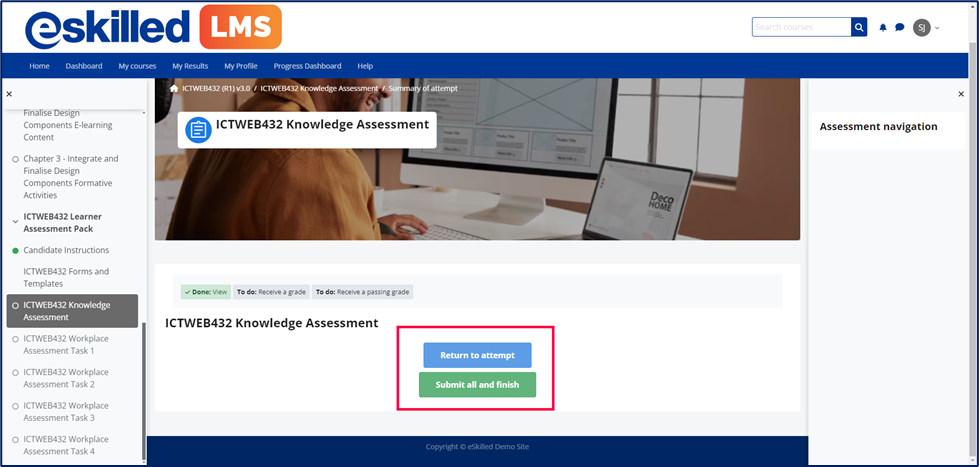
Task: Toggle Candidate Instructions green completion dot
Action: point(15,250)
